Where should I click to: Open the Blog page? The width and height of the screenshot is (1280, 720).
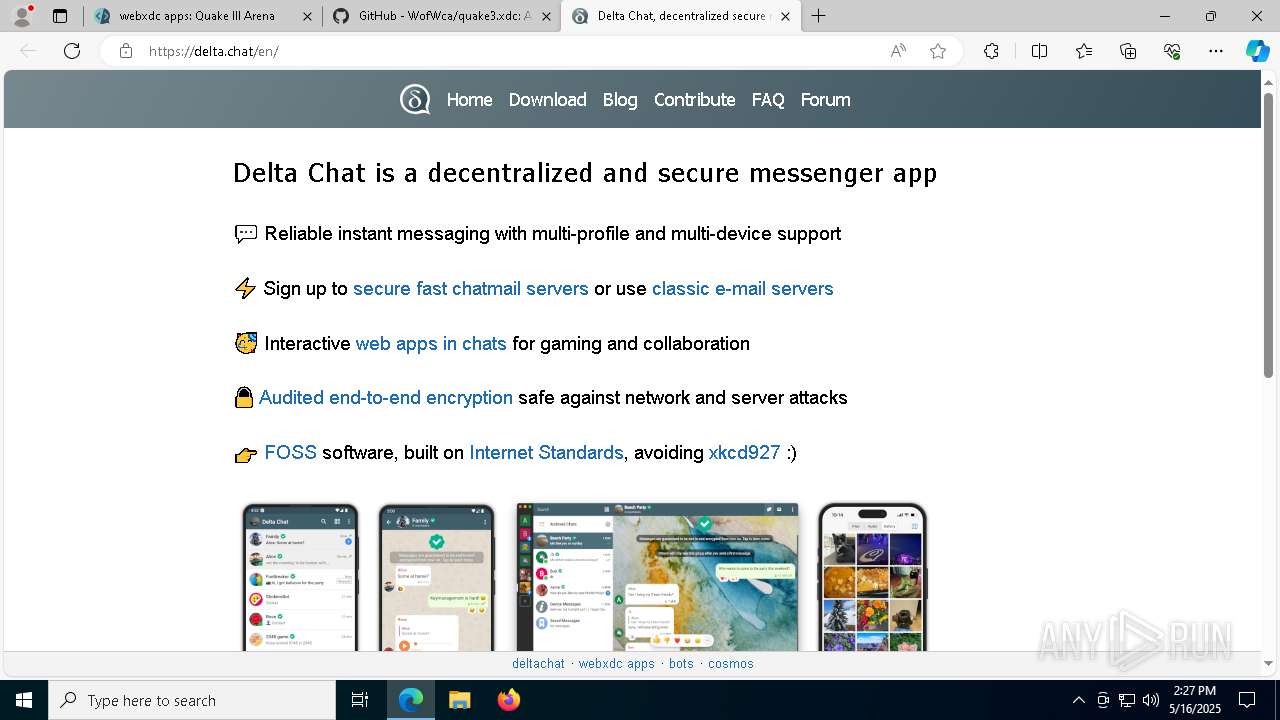[x=620, y=100]
